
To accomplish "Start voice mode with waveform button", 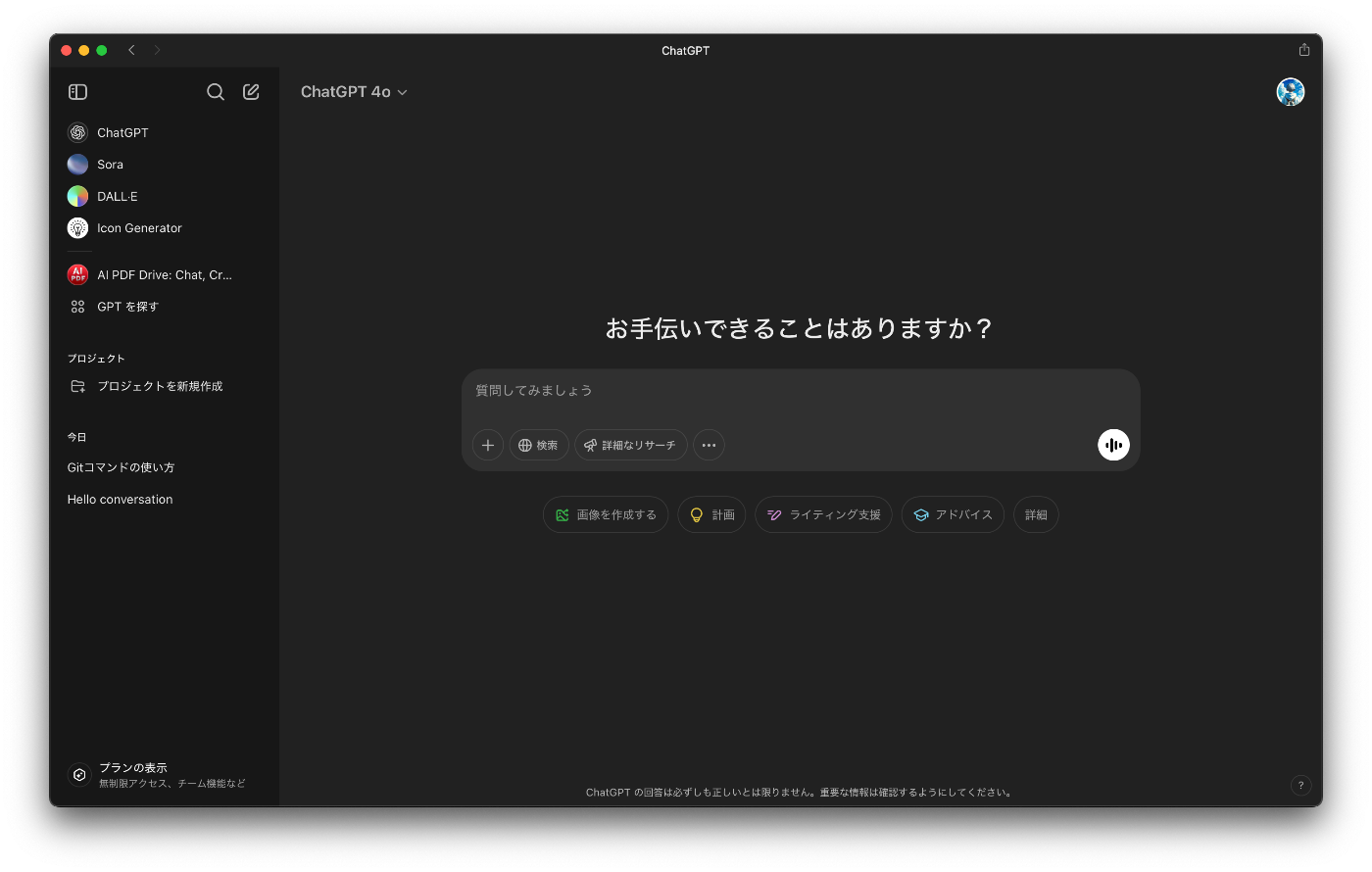I will point(1113,445).
